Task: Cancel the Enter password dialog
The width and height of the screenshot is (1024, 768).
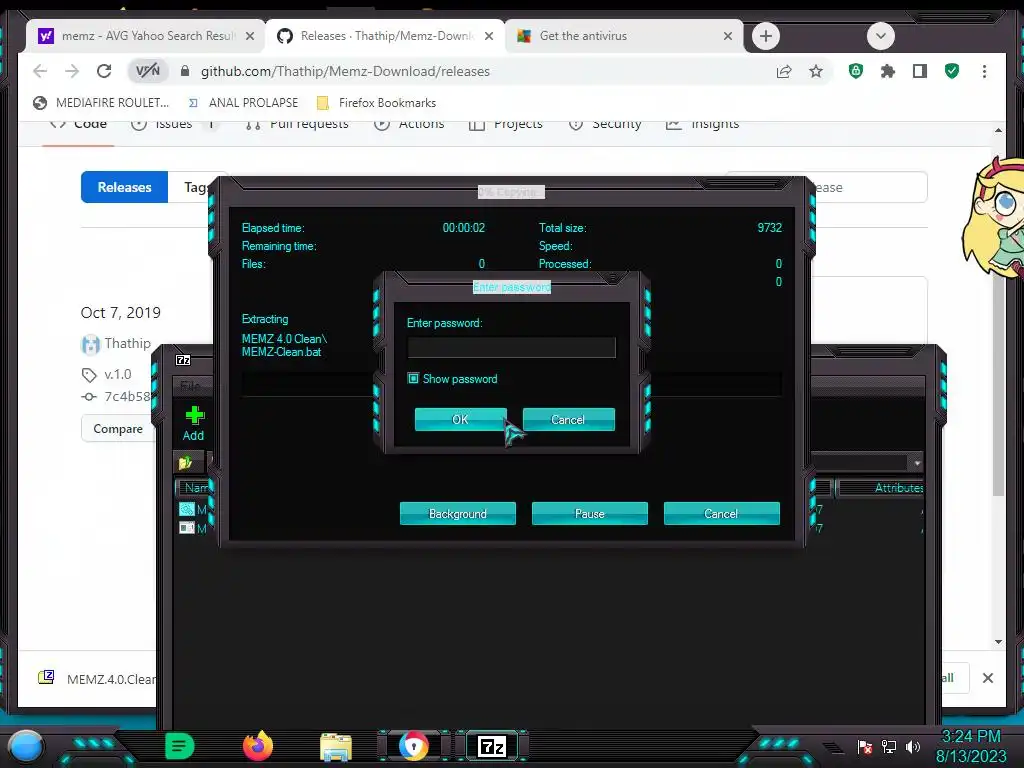Action: point(568,419)
